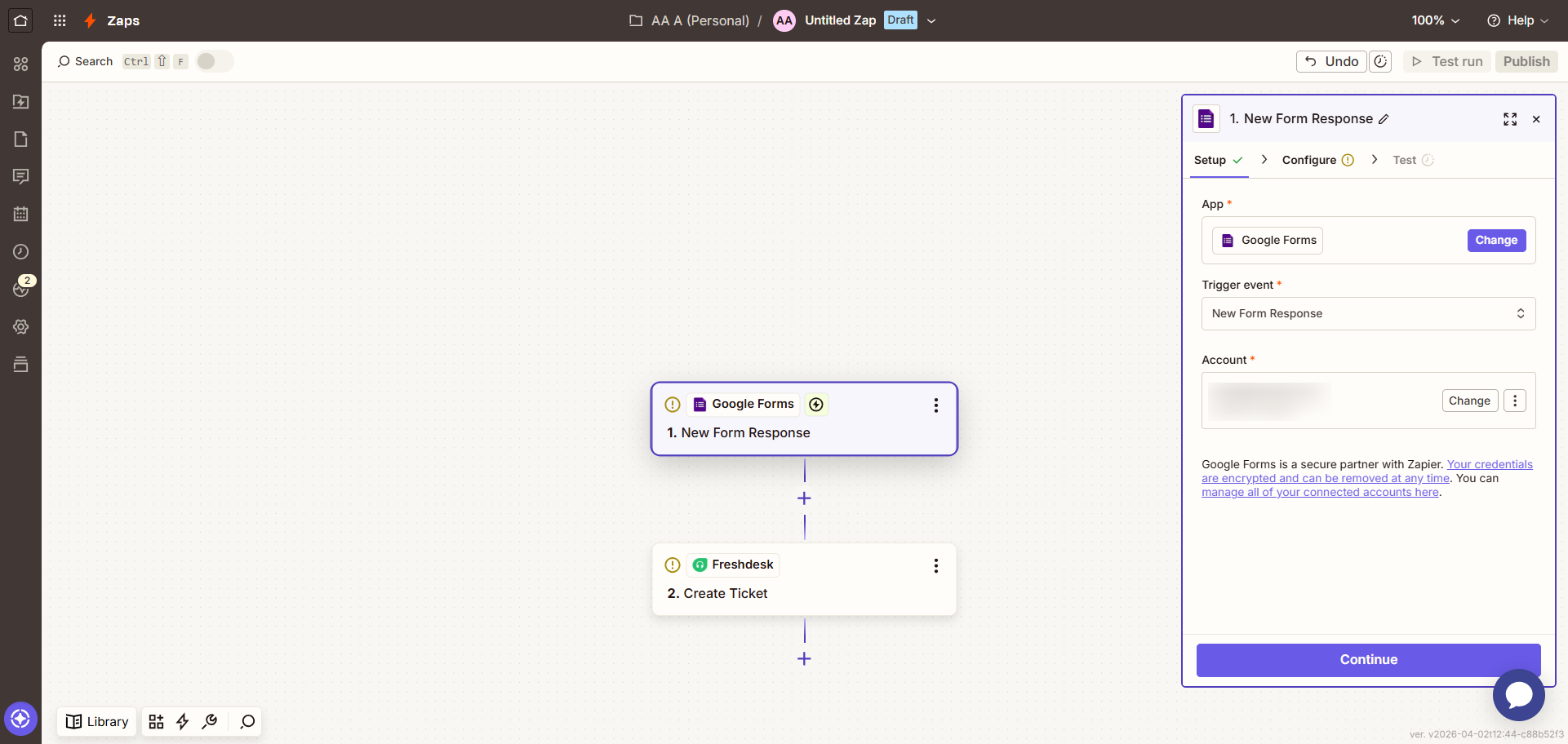Open the chat assistant bubble
The height and width of the screenshot is (744, 1568).
click(1519, 696)
